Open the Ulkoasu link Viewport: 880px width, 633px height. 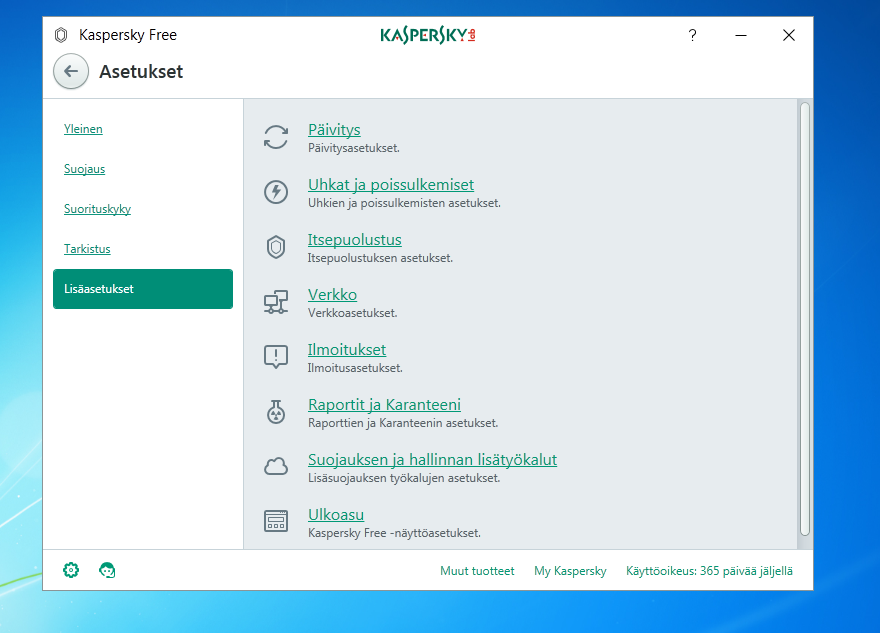[336, 515]
